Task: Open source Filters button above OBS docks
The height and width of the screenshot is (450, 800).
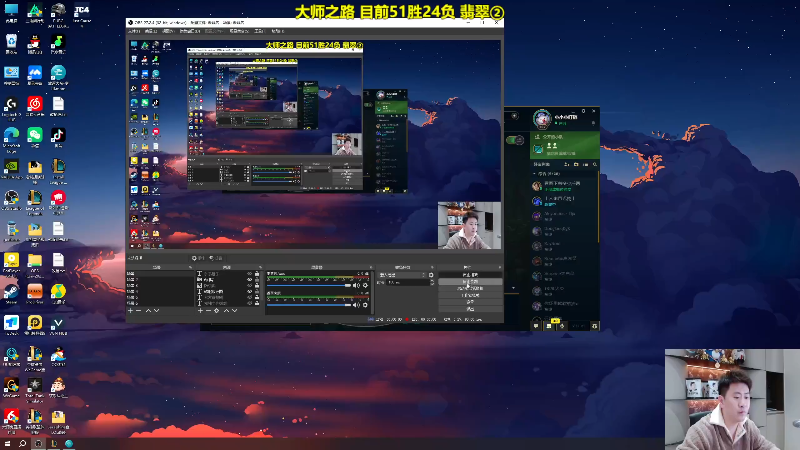Action: point(216,258)
